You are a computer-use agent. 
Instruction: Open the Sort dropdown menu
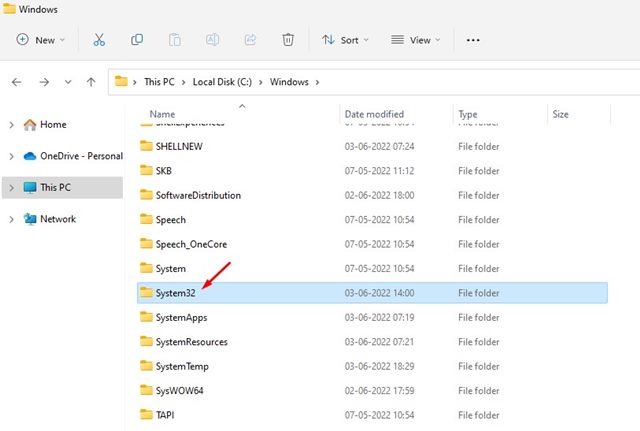[345, 40]
